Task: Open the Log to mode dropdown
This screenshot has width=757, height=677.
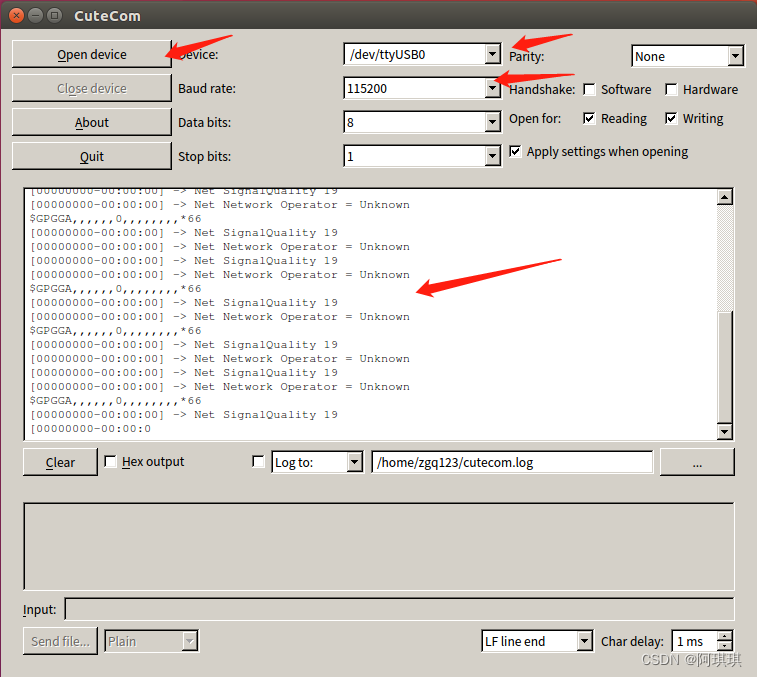Action: coord(355,462)
